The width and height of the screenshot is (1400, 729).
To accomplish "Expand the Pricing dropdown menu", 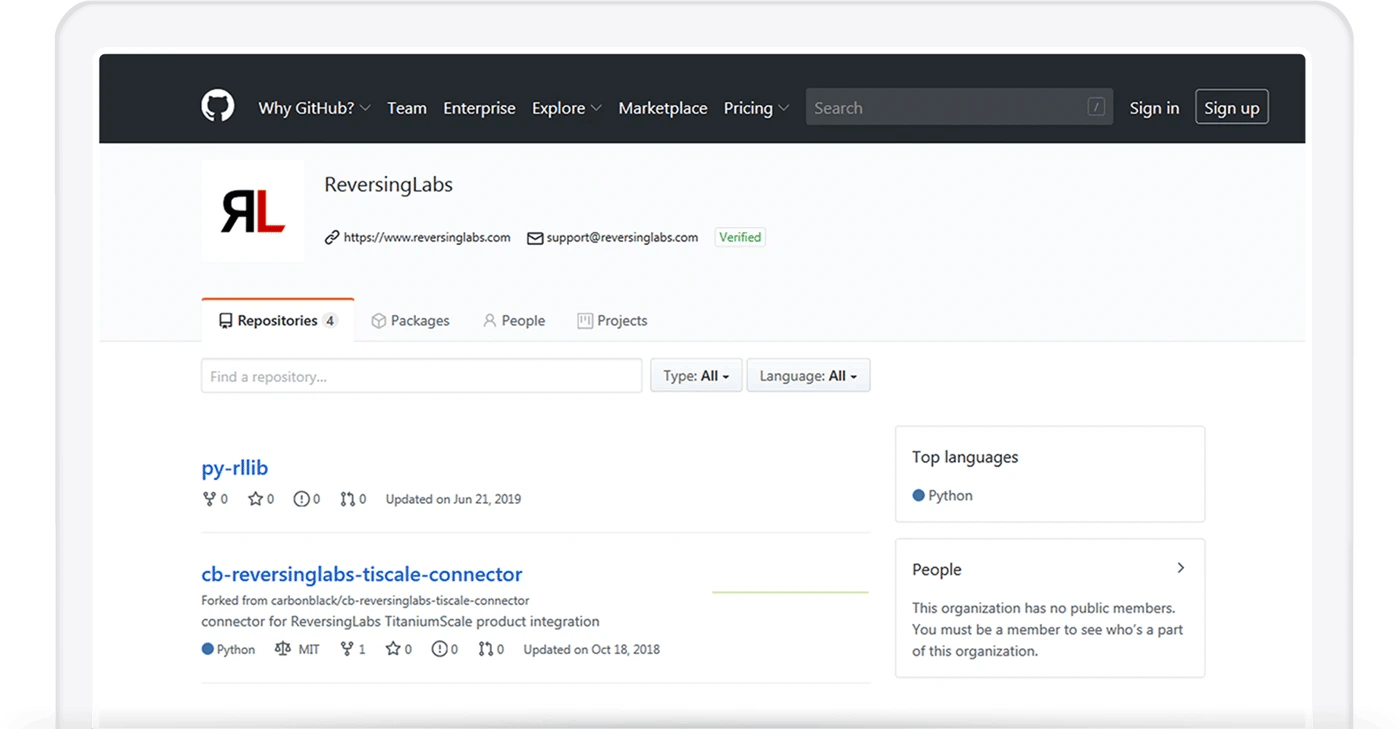I will [x=756, y=108].
